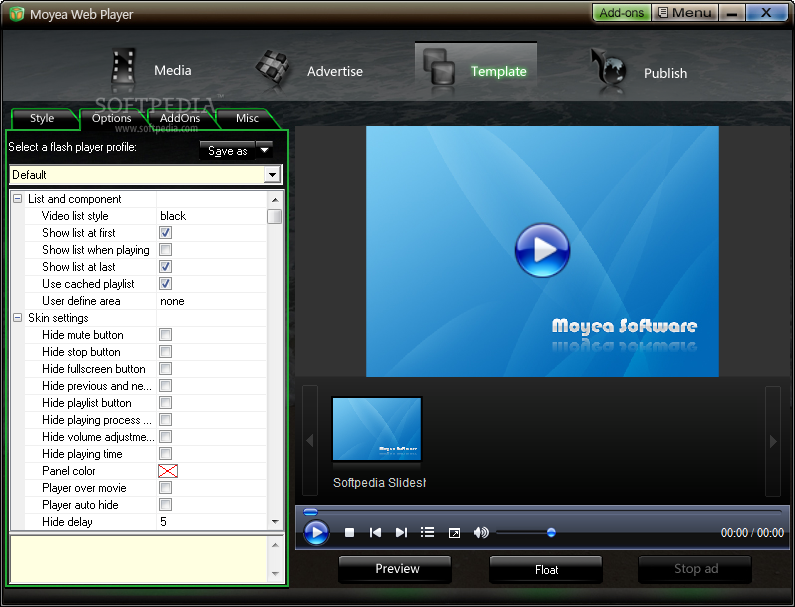Open the Publish section globe icon
Viewport: 795px width, 607px height.
click(608, 69)
